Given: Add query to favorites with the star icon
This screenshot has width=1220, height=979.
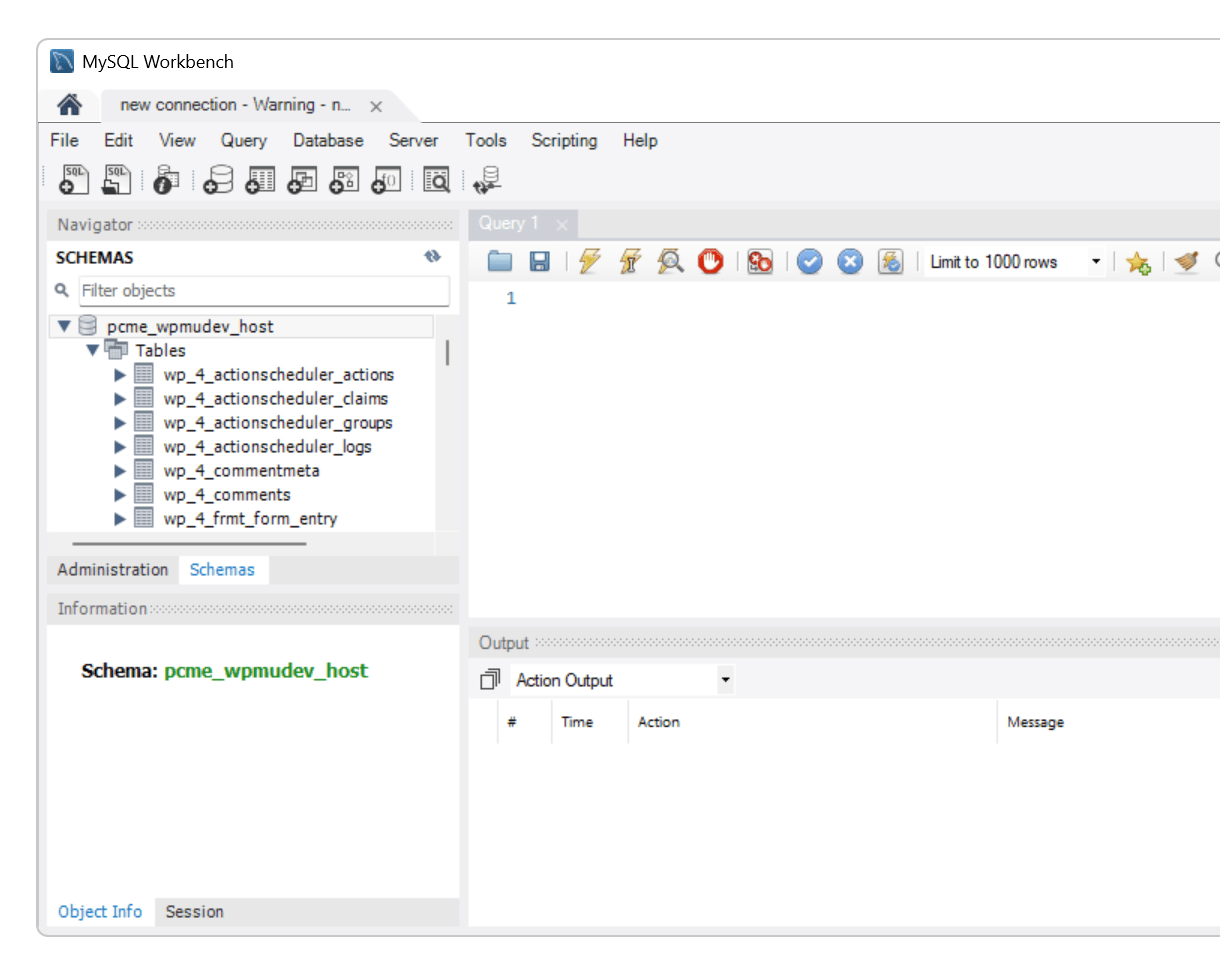Looking at the screenshot, I should click(x=1138, y=262).
